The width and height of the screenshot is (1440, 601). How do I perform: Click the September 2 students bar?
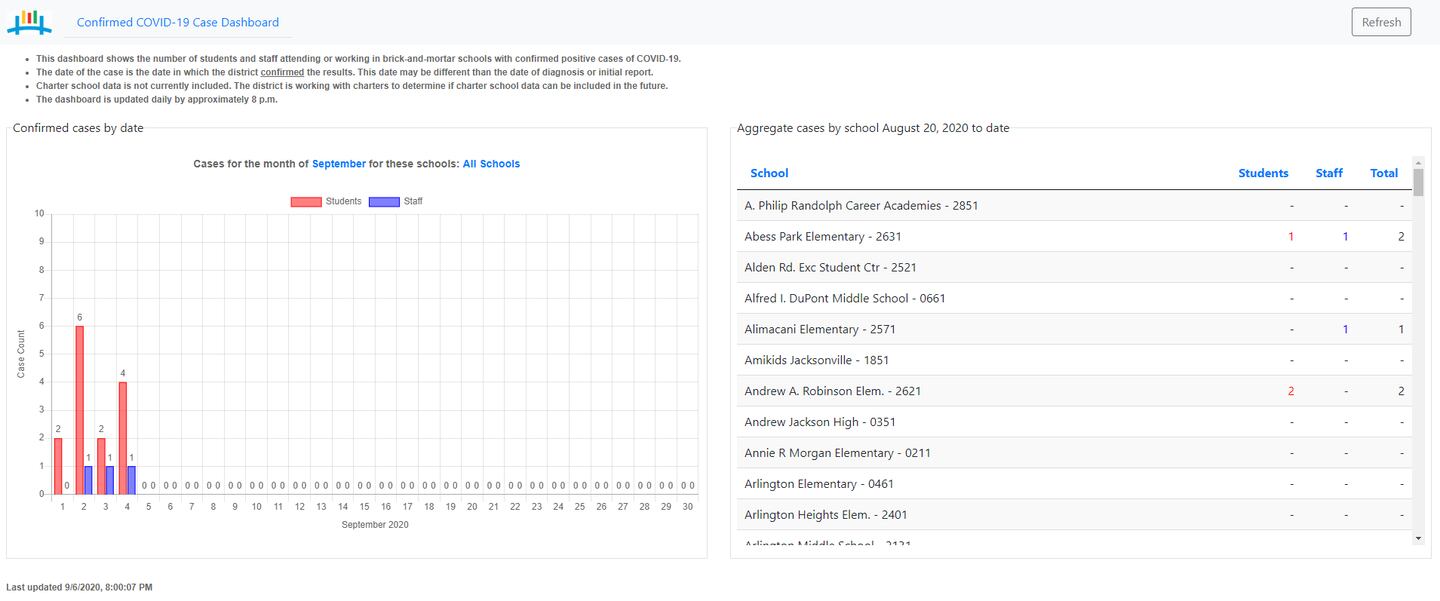click(79, 410)
